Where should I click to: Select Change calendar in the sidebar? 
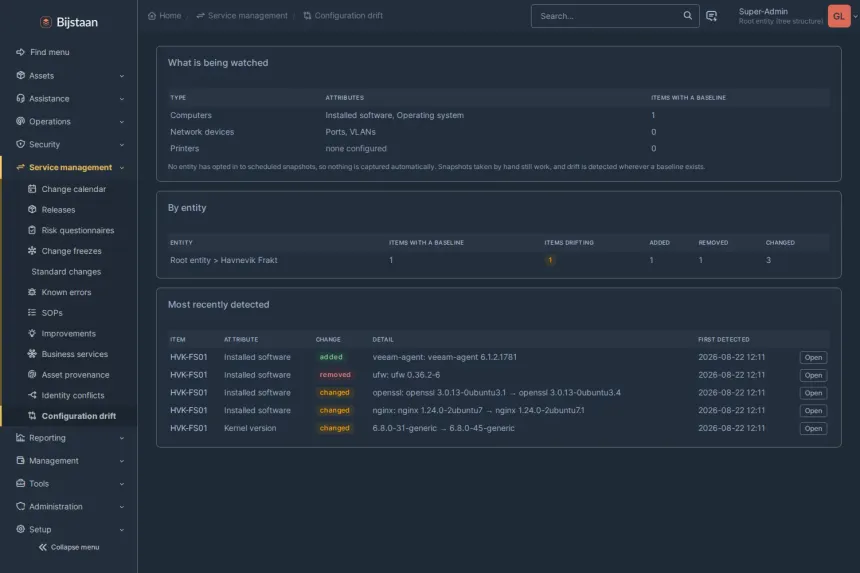point(73,189)
